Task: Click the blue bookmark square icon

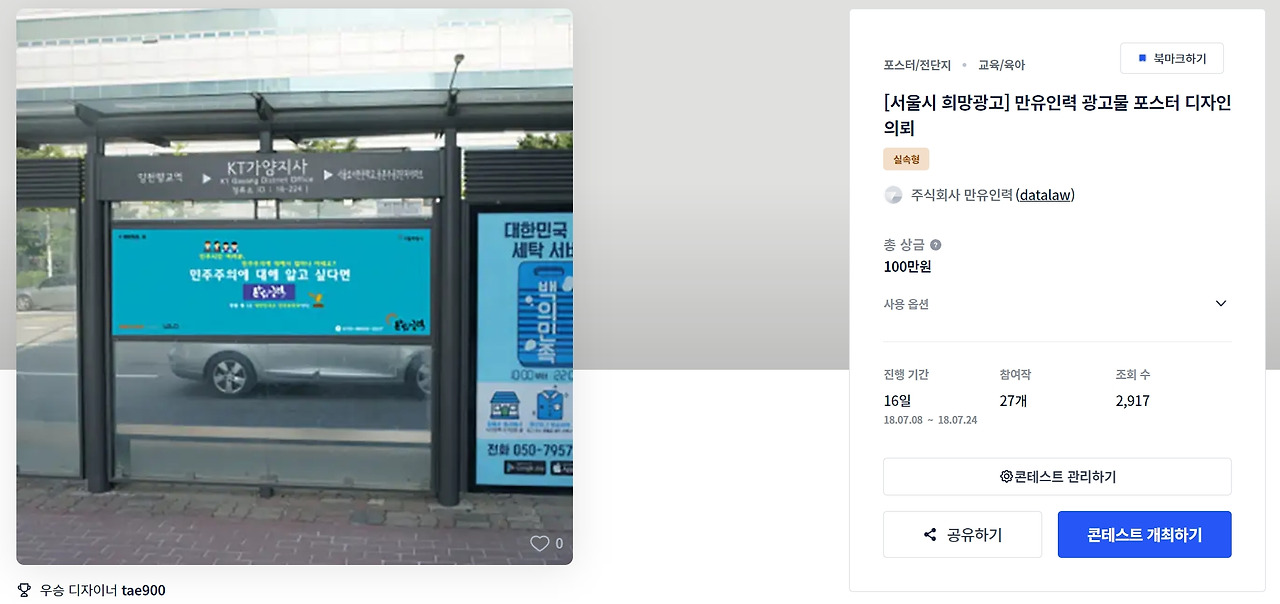Action: (x=1143, y=59)
